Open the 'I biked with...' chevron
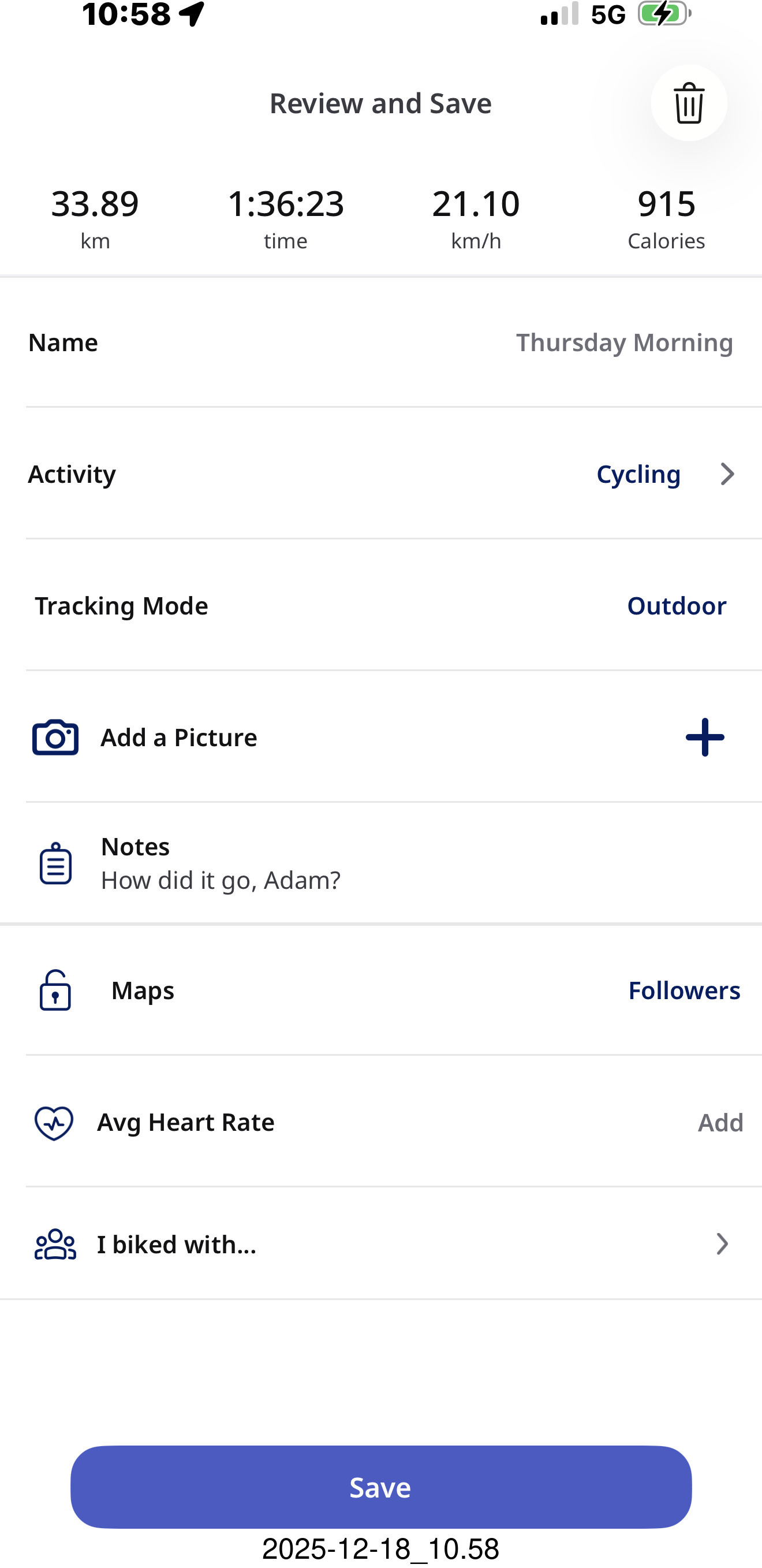 722,1244
